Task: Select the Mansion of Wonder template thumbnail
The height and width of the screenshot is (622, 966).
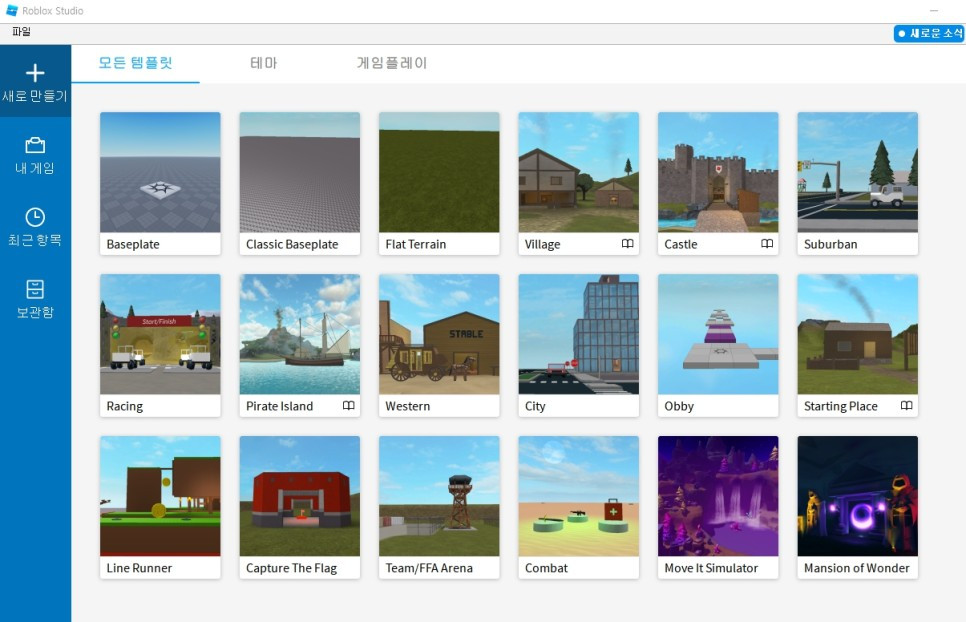Action: (858, 496)
